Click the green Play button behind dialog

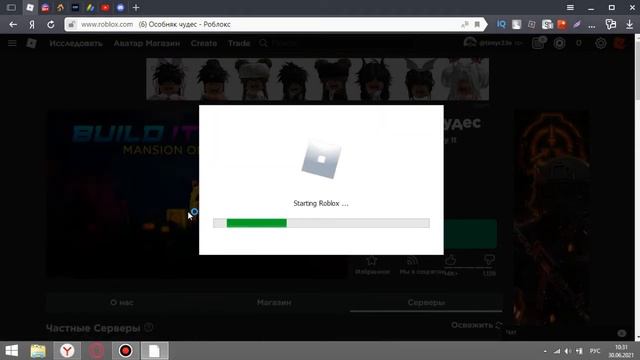point(470,234)
